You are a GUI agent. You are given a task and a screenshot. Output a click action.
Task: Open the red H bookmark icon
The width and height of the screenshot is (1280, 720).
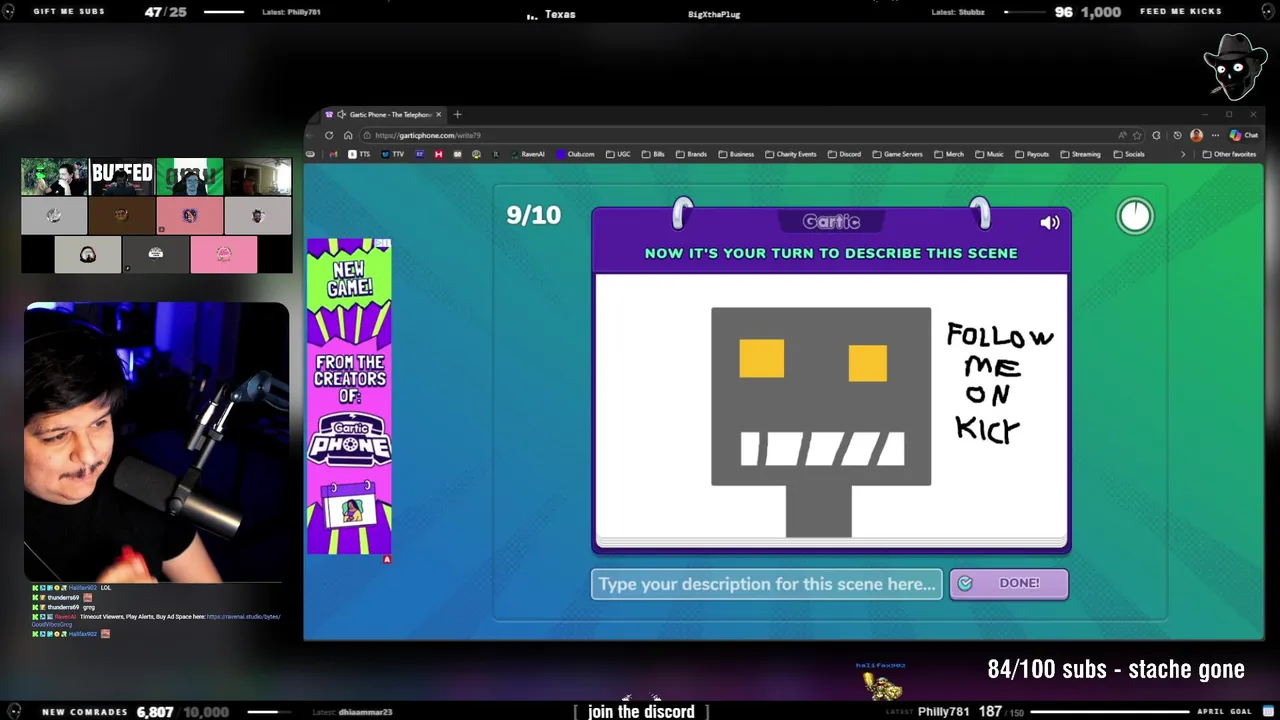tap(438, 154)
